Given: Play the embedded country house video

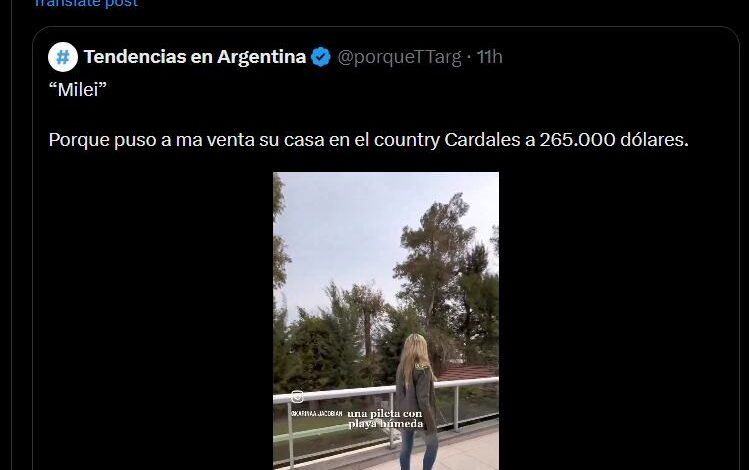Looking at the screenshot, I should (x=386, y=321).
